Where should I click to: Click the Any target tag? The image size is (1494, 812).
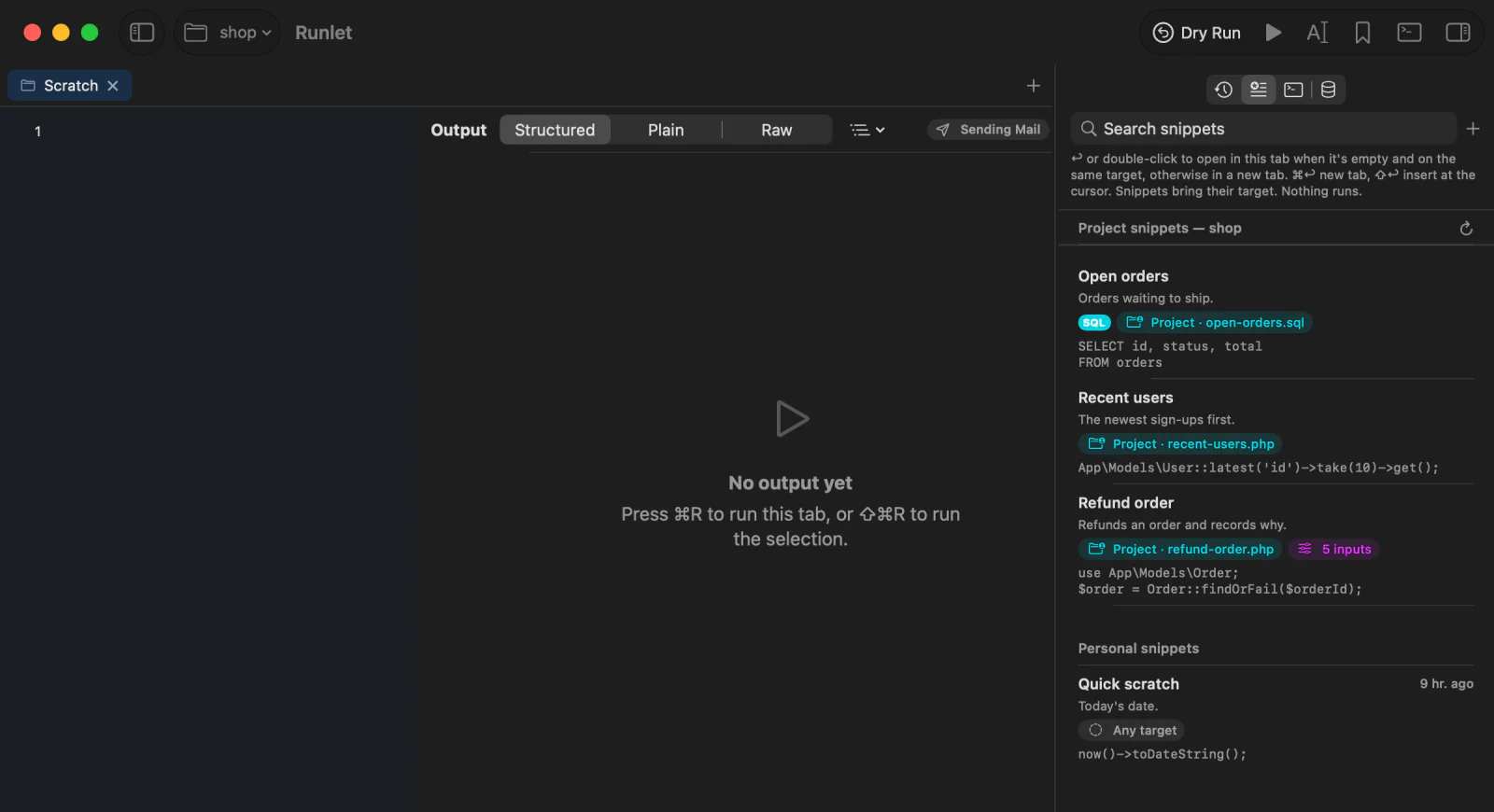coord(1132,731)
